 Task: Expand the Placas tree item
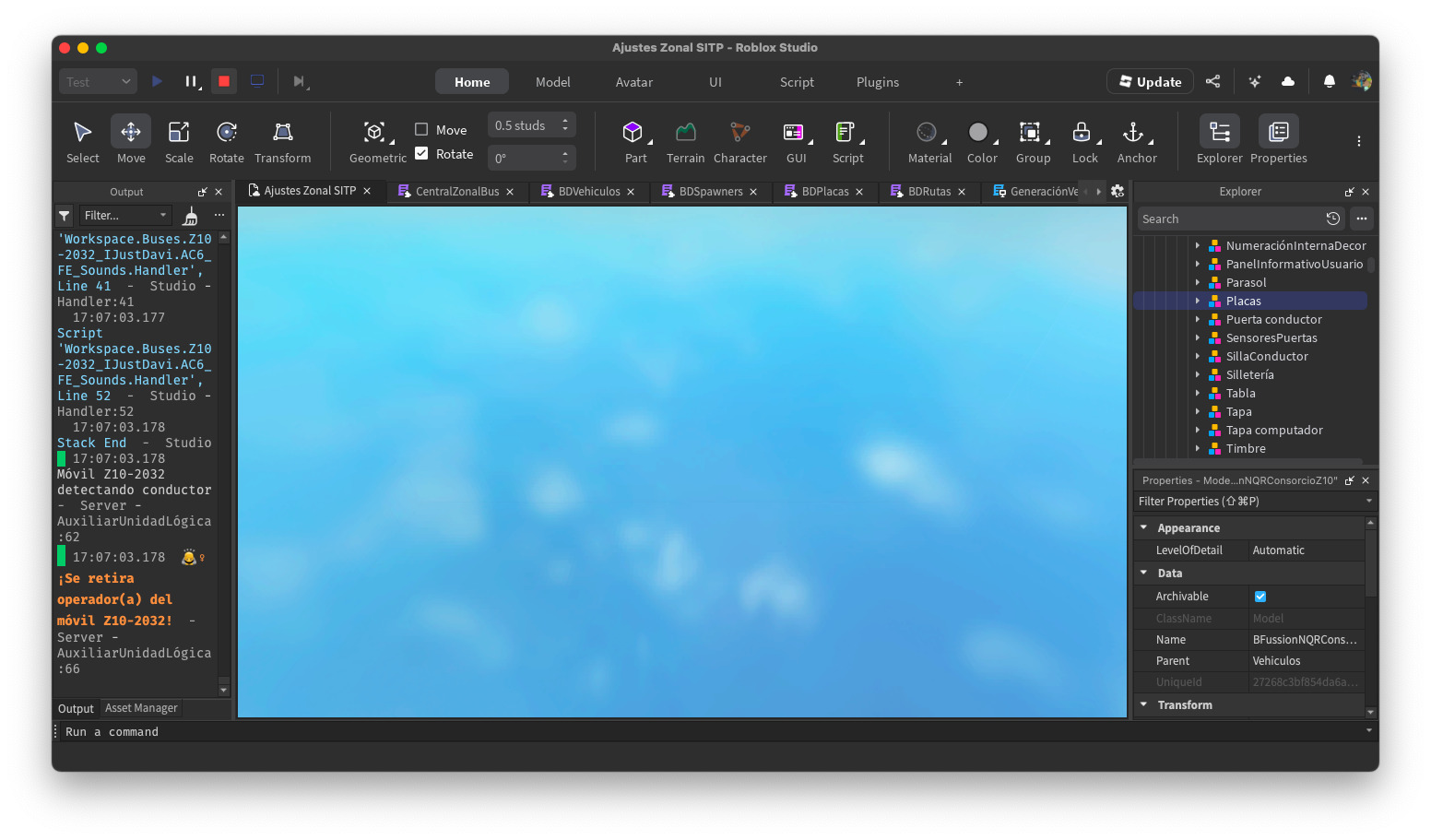pyautogui.click(x=1198, y=301)
